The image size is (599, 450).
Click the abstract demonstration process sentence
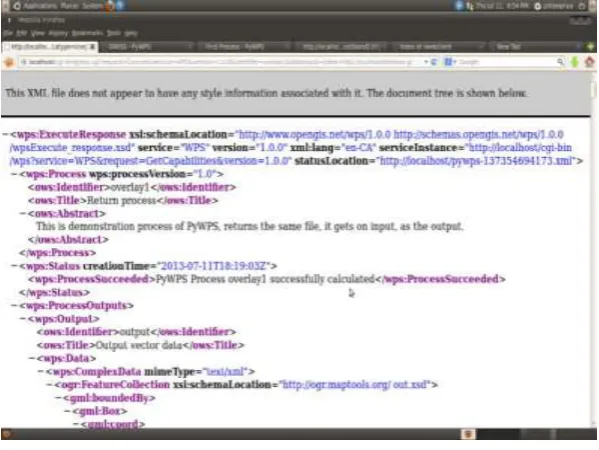[x=249, y=227]
